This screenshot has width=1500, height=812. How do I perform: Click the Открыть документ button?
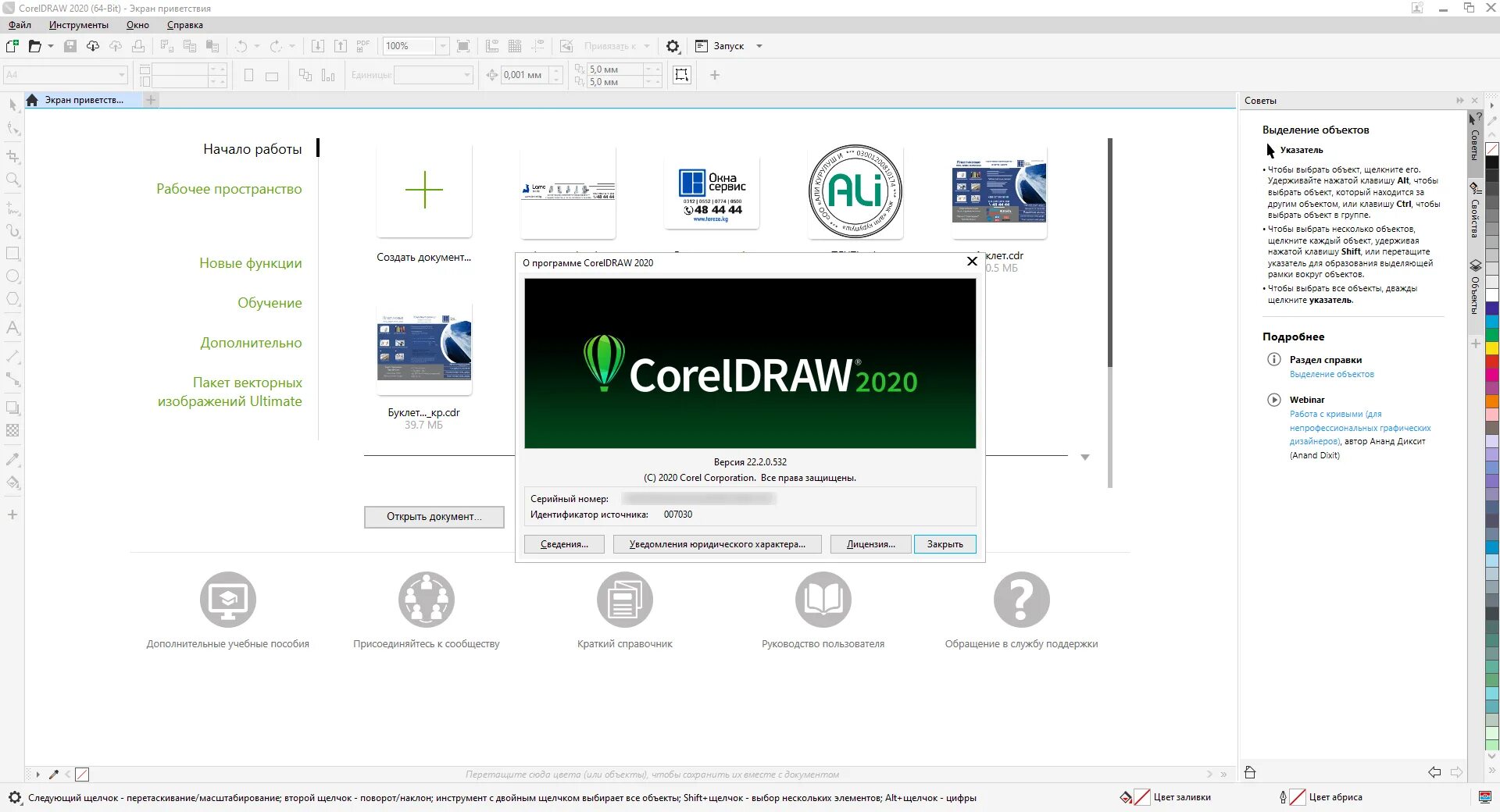pyautogui.click(x=434, y=517)
